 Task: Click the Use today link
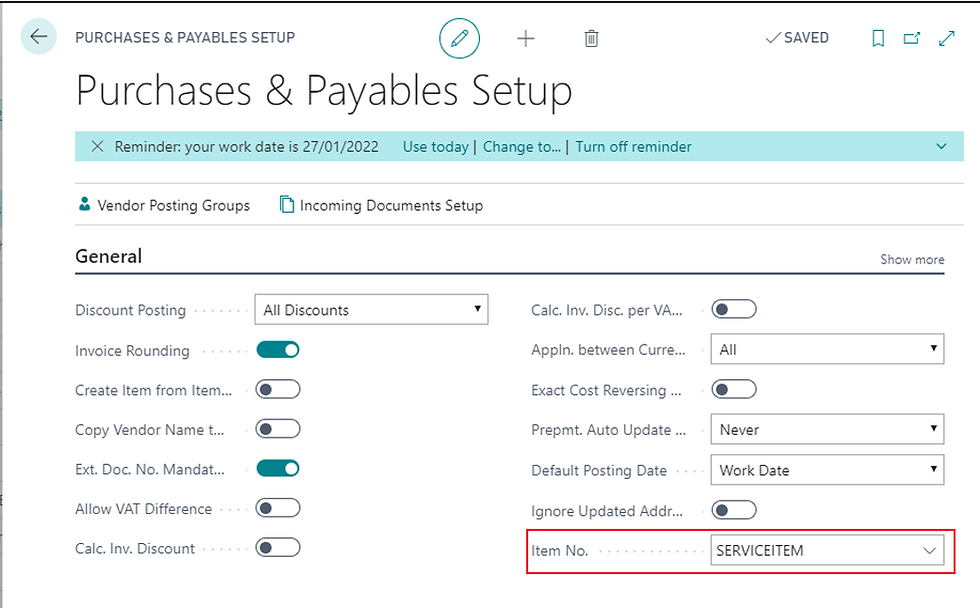pos(435,147)
